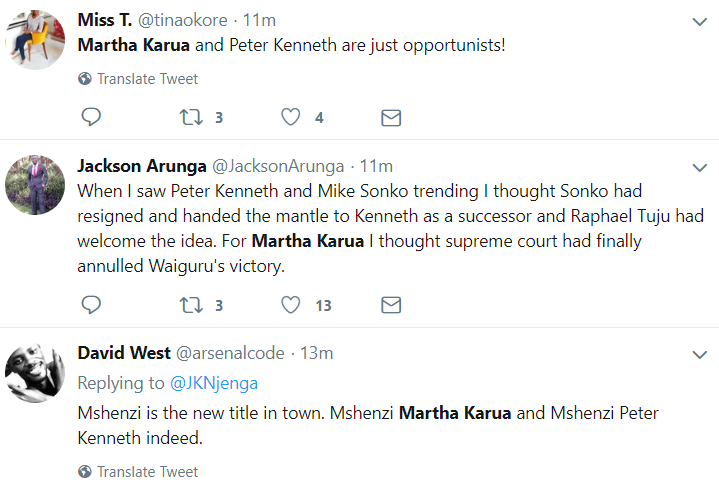
Task: Like Jackson Arunga's tweet
Action: pos(291,305)
